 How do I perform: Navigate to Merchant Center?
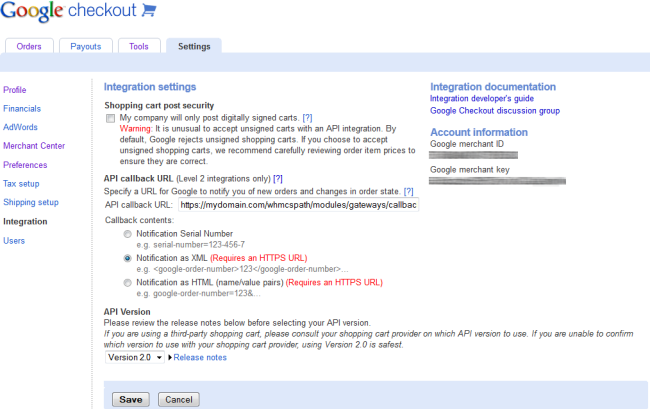coord(34,145)
